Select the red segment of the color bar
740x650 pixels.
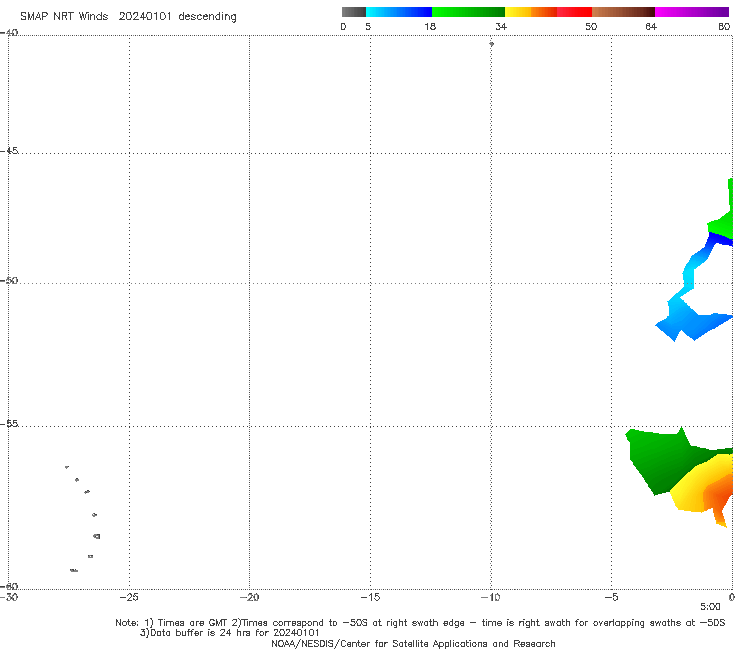pyautogui.click(x=574, y=12)
